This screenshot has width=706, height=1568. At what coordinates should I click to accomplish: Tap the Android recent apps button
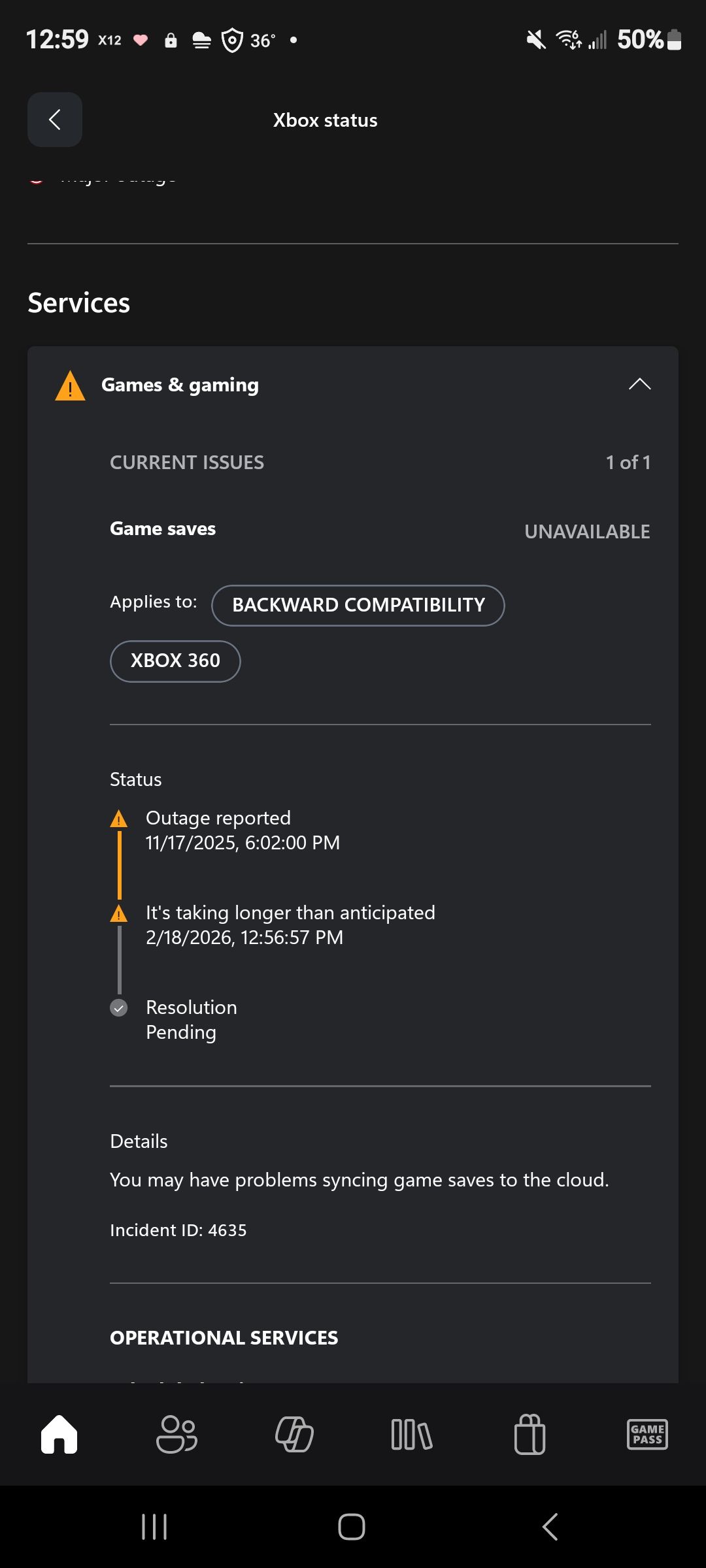(154, 1527)
